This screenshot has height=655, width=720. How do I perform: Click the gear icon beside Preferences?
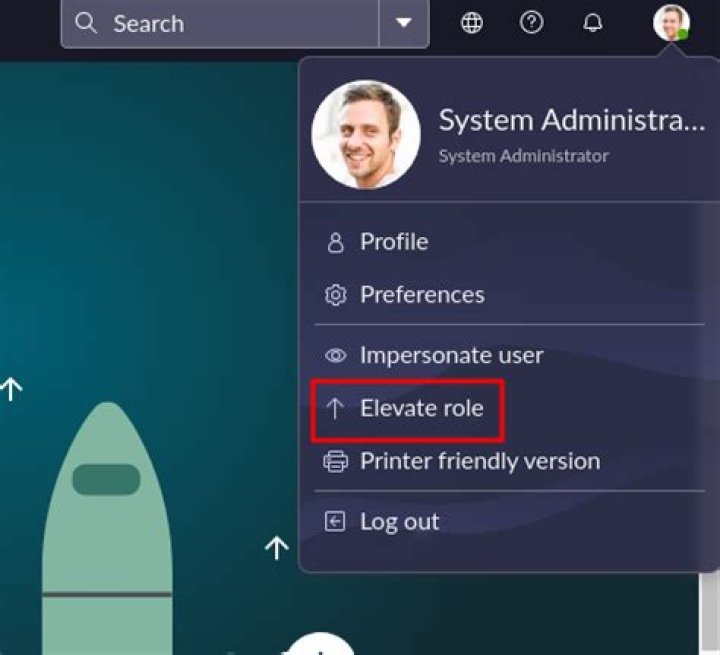pyautogui.click(x=336, y=295)
